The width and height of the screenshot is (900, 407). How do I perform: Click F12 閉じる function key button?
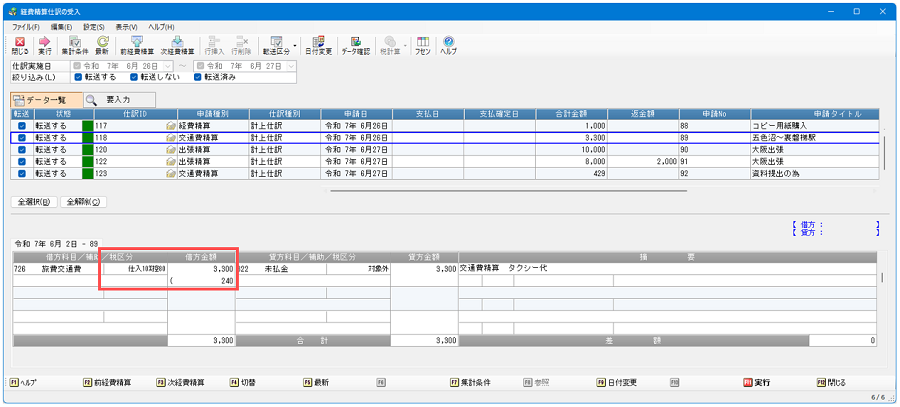pyautogui.click(x=831, y=382)
